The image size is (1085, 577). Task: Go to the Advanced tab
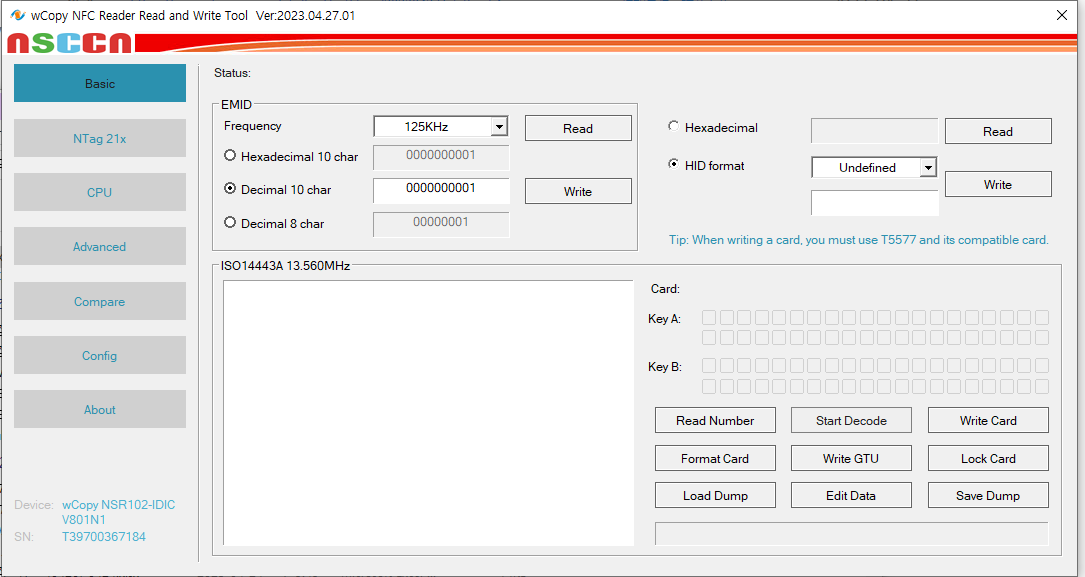coord(100,246)
